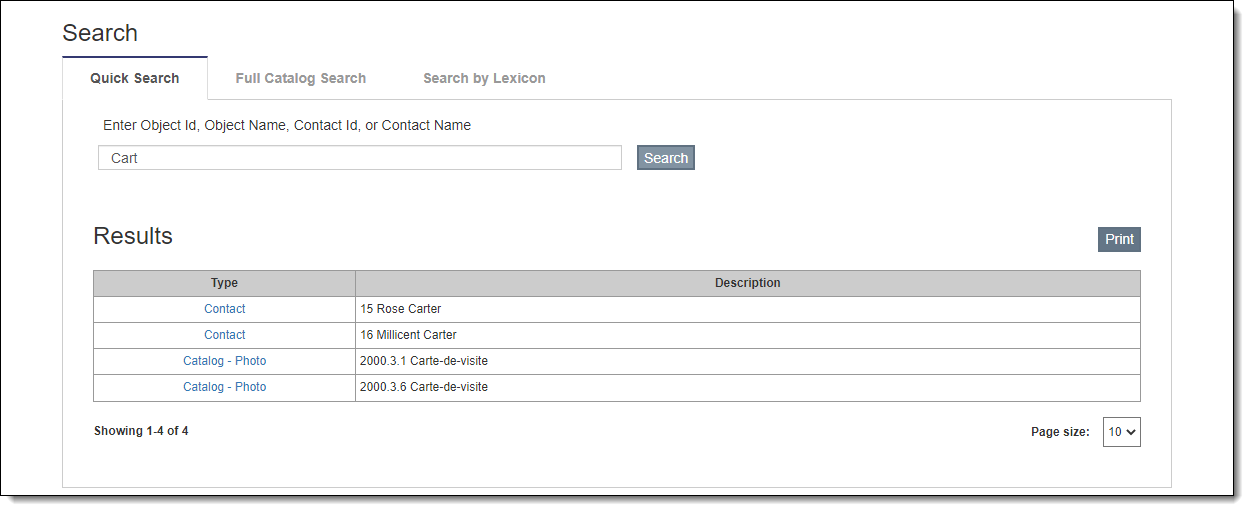1249x511 pixels.
Task: Select the Search by Lexicon tab
Action: [484, 78]
